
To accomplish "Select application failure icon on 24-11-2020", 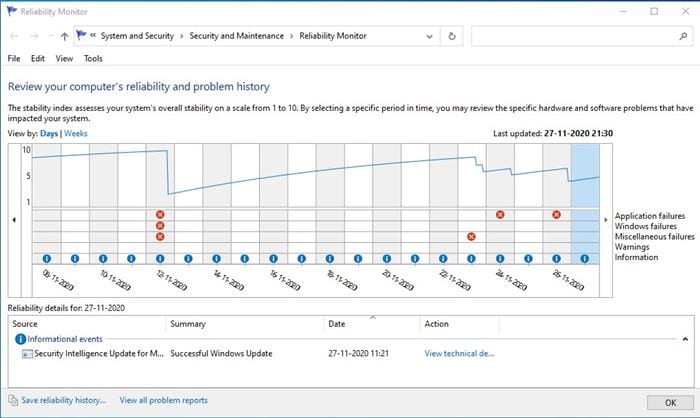I will tap(500, 215).
